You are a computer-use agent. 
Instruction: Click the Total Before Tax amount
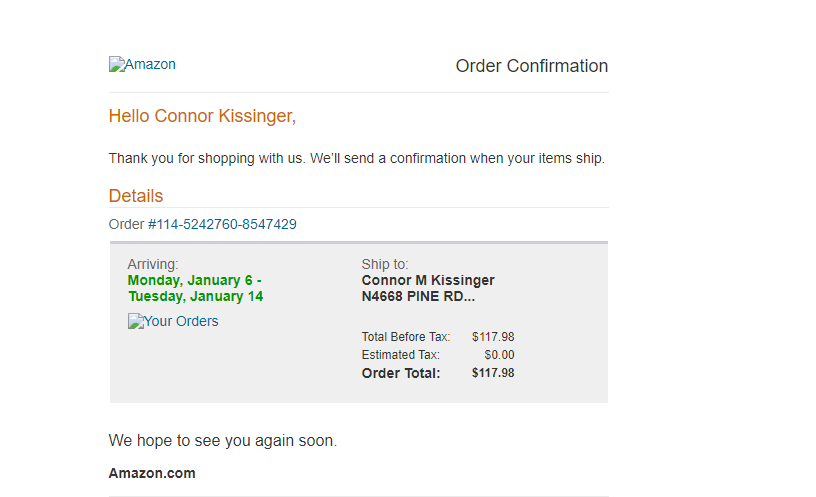493,337
